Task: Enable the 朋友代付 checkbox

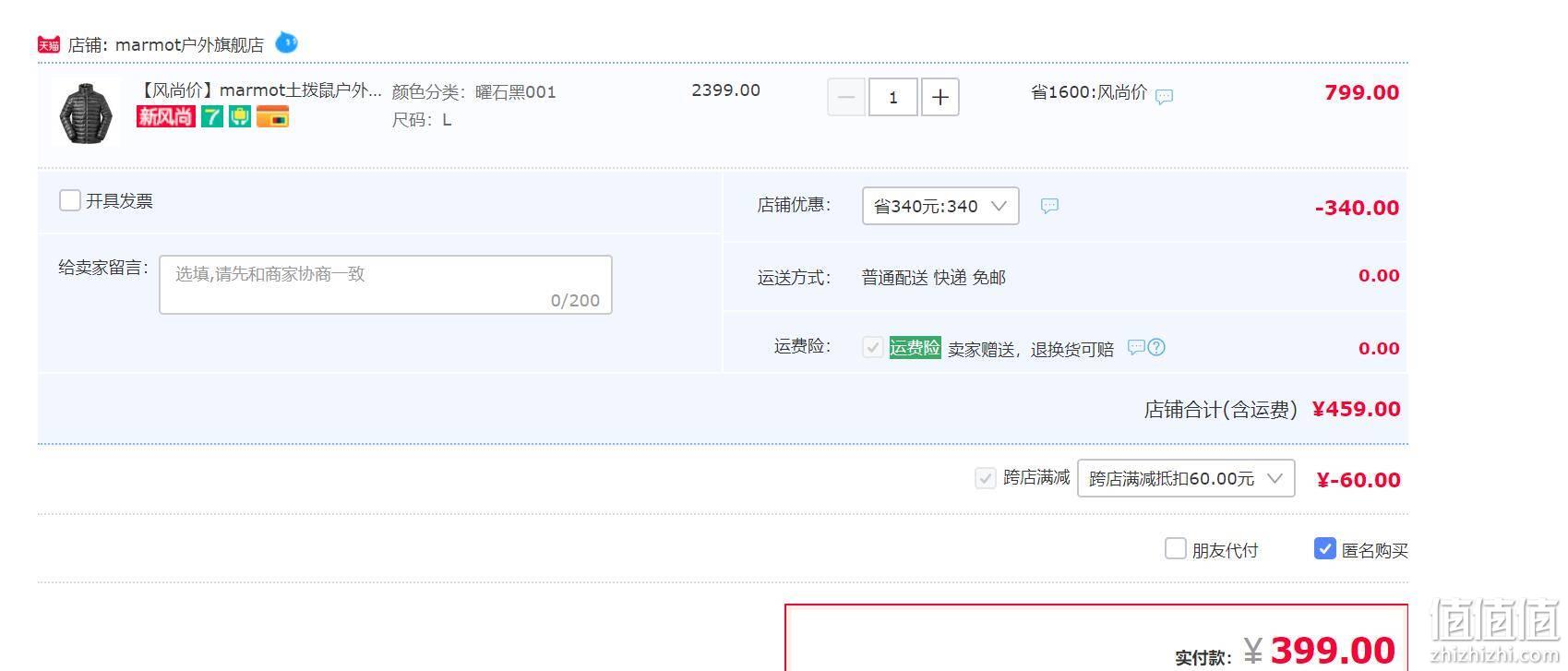Action: click(1175, 549)
